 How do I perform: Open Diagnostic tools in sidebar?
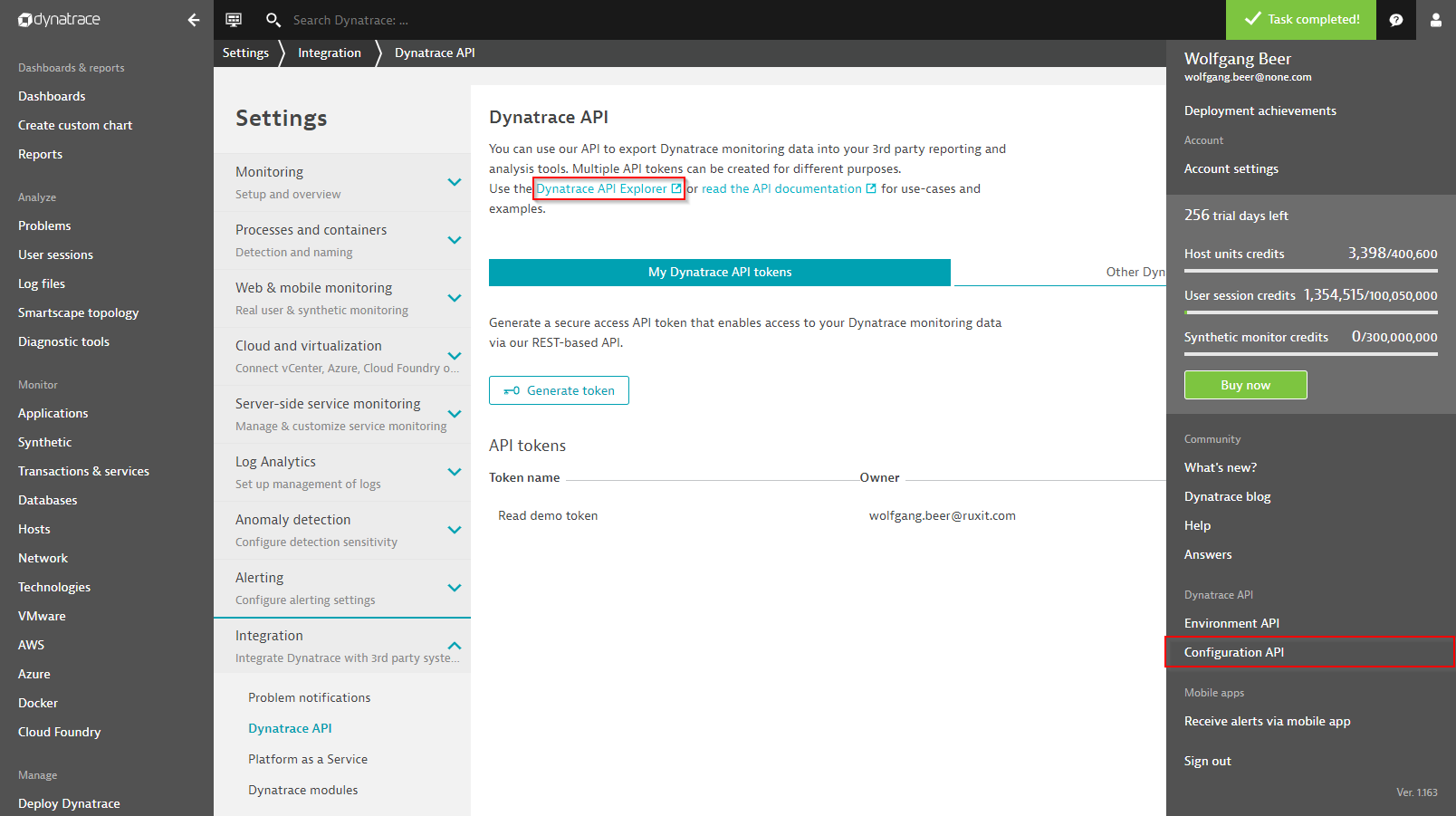63,341
